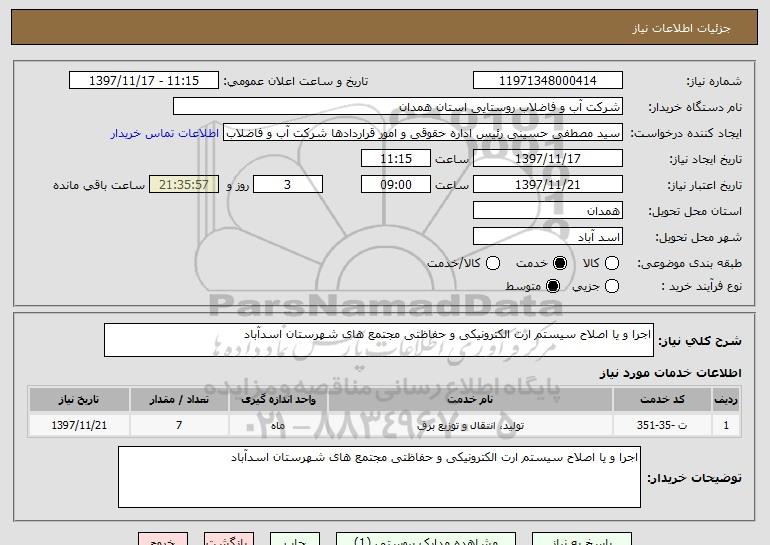Select the کالا radio button
Viewport: 770px width, 545px height.
coord(612,263)
